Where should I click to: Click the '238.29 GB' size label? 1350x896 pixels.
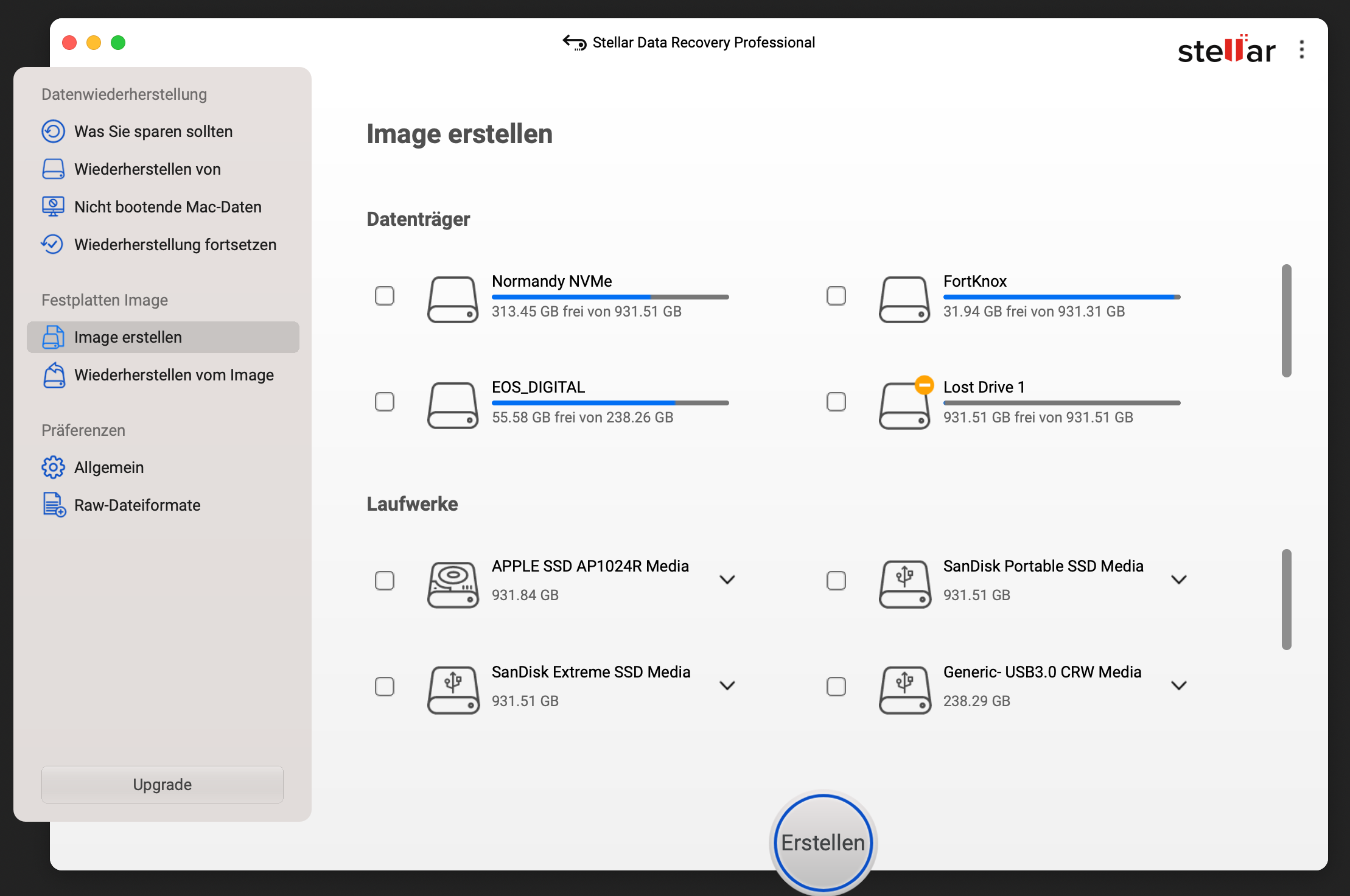(x=977, y=701)
